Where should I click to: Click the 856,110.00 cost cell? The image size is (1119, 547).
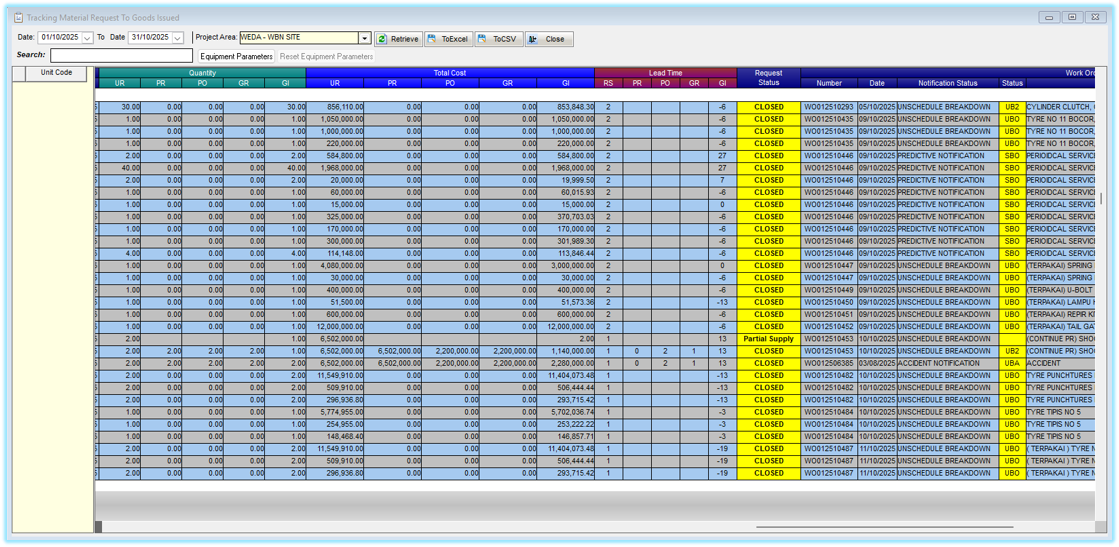[x=335, y=106]
